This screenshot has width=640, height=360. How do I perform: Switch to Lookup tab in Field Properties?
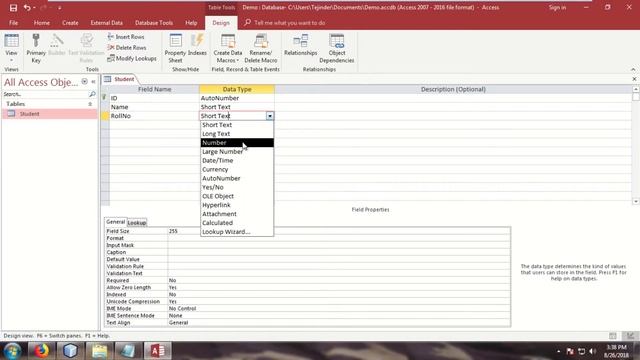137,223
